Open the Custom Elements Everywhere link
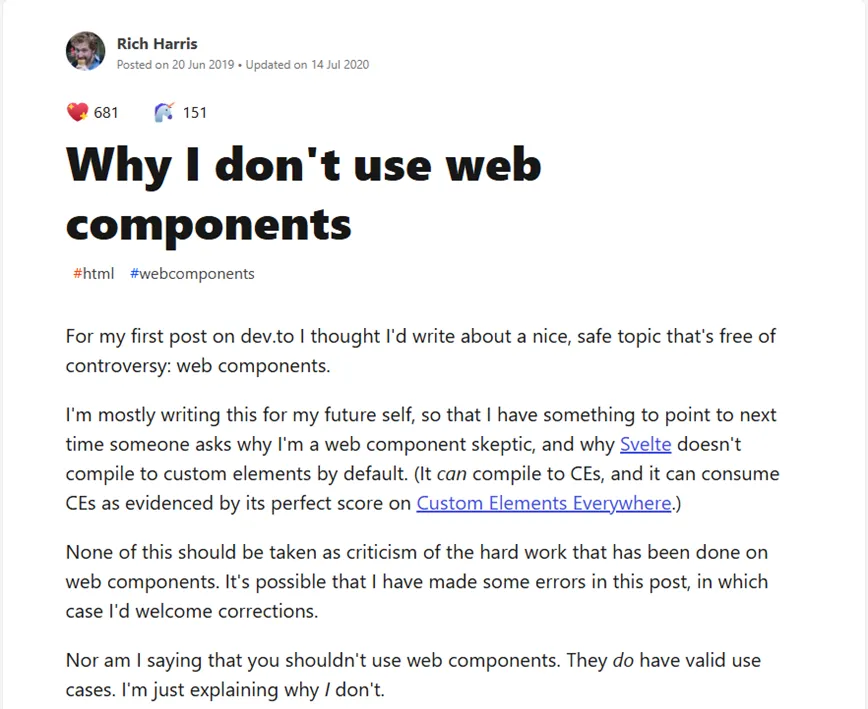The height and width of the screenshot is (709, 868). 545,503
